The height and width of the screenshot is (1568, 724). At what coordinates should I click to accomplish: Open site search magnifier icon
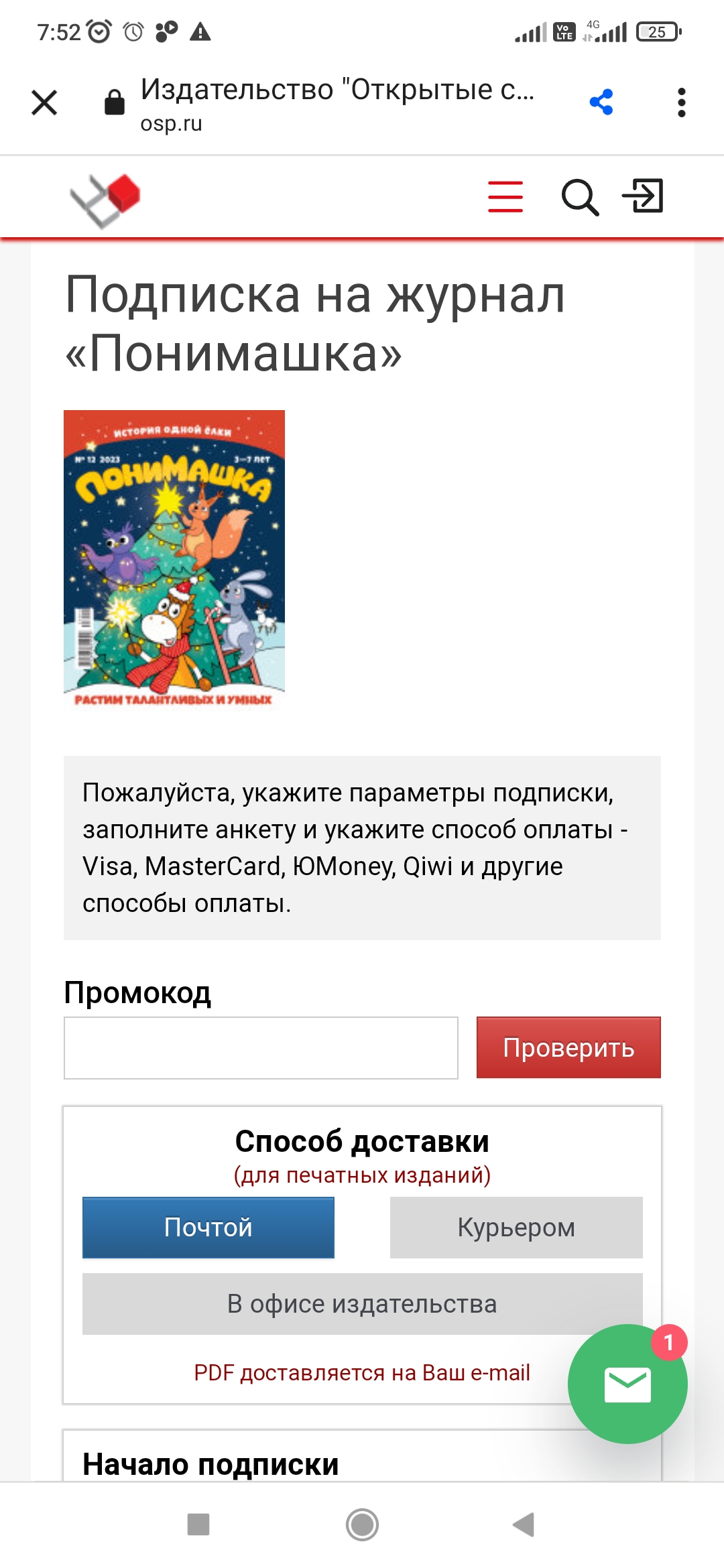(x=580, y=197)
